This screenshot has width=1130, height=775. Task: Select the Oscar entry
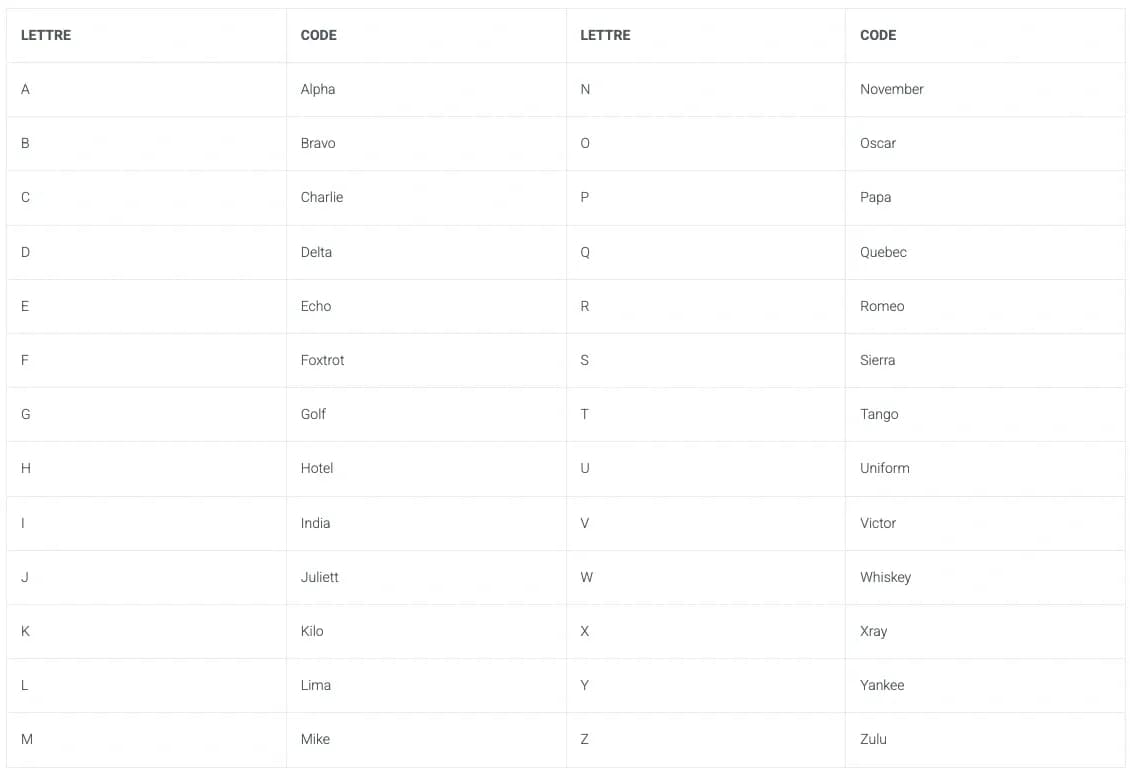[878, 143]
